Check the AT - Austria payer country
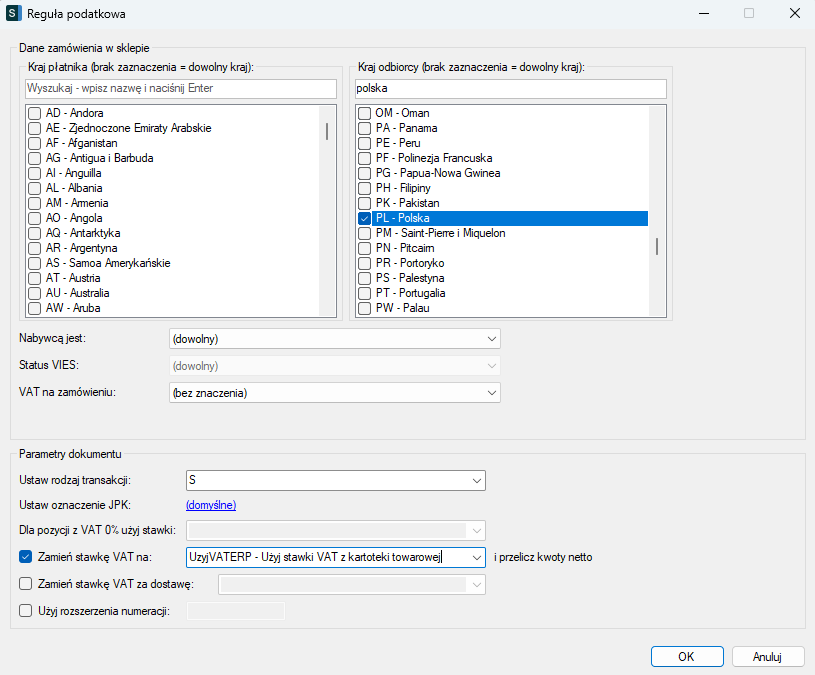 coord(35,278)
